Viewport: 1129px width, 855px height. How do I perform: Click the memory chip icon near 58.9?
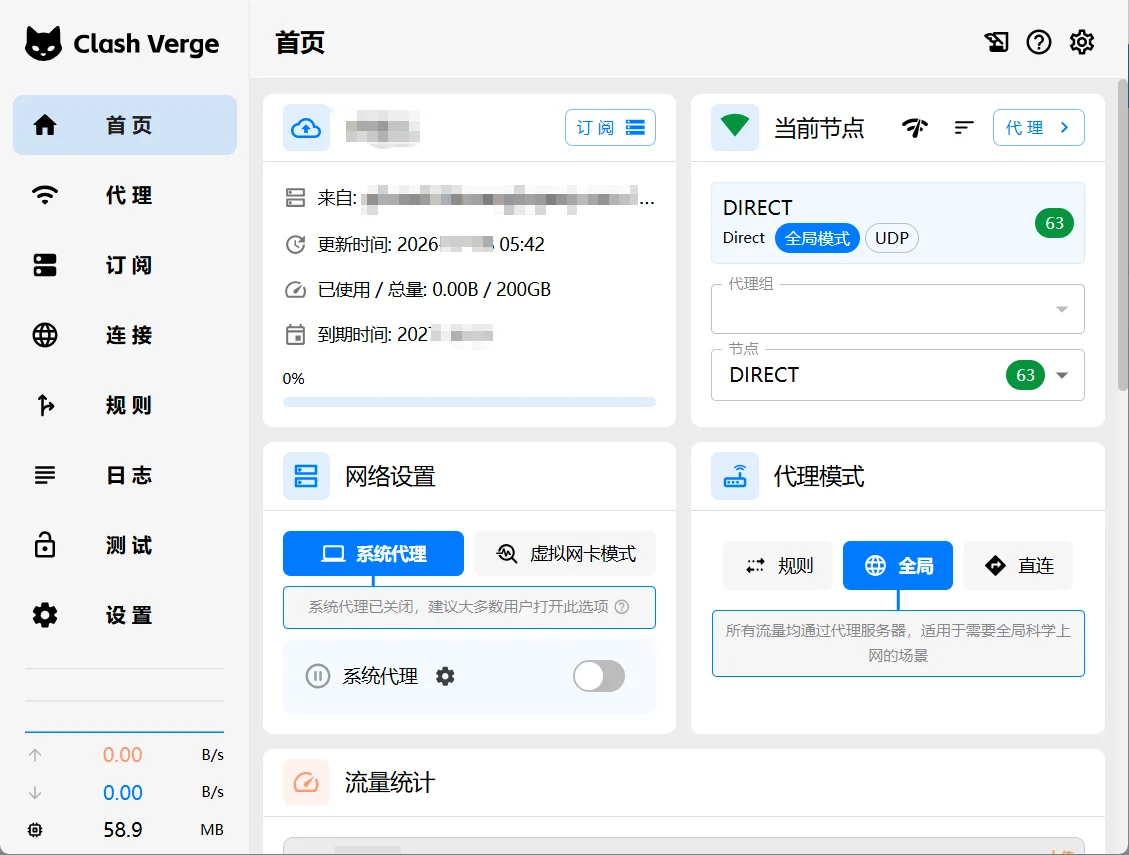35,830
